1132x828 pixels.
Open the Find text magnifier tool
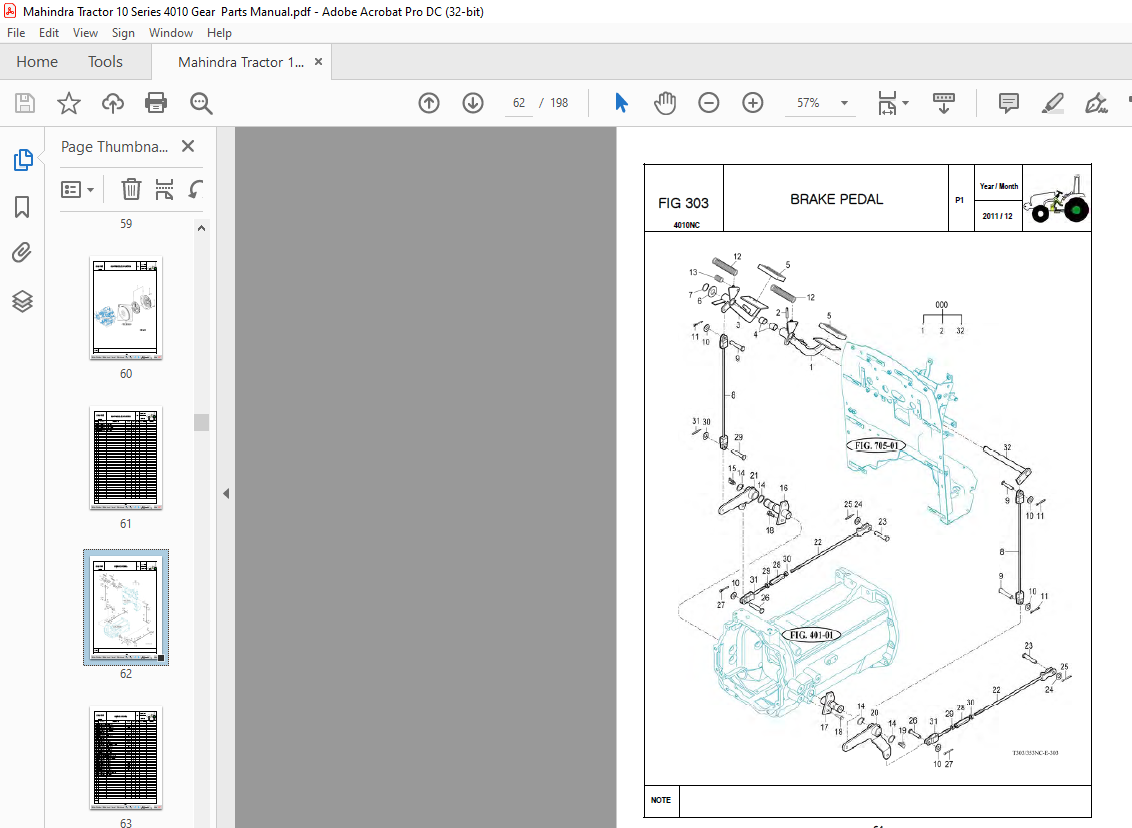click(201, 103)
